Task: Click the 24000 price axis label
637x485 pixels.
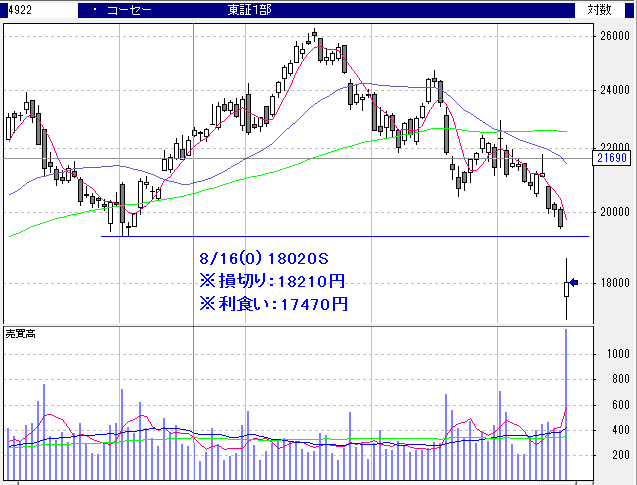Action: pyautogui.click(x=612, y=90)
